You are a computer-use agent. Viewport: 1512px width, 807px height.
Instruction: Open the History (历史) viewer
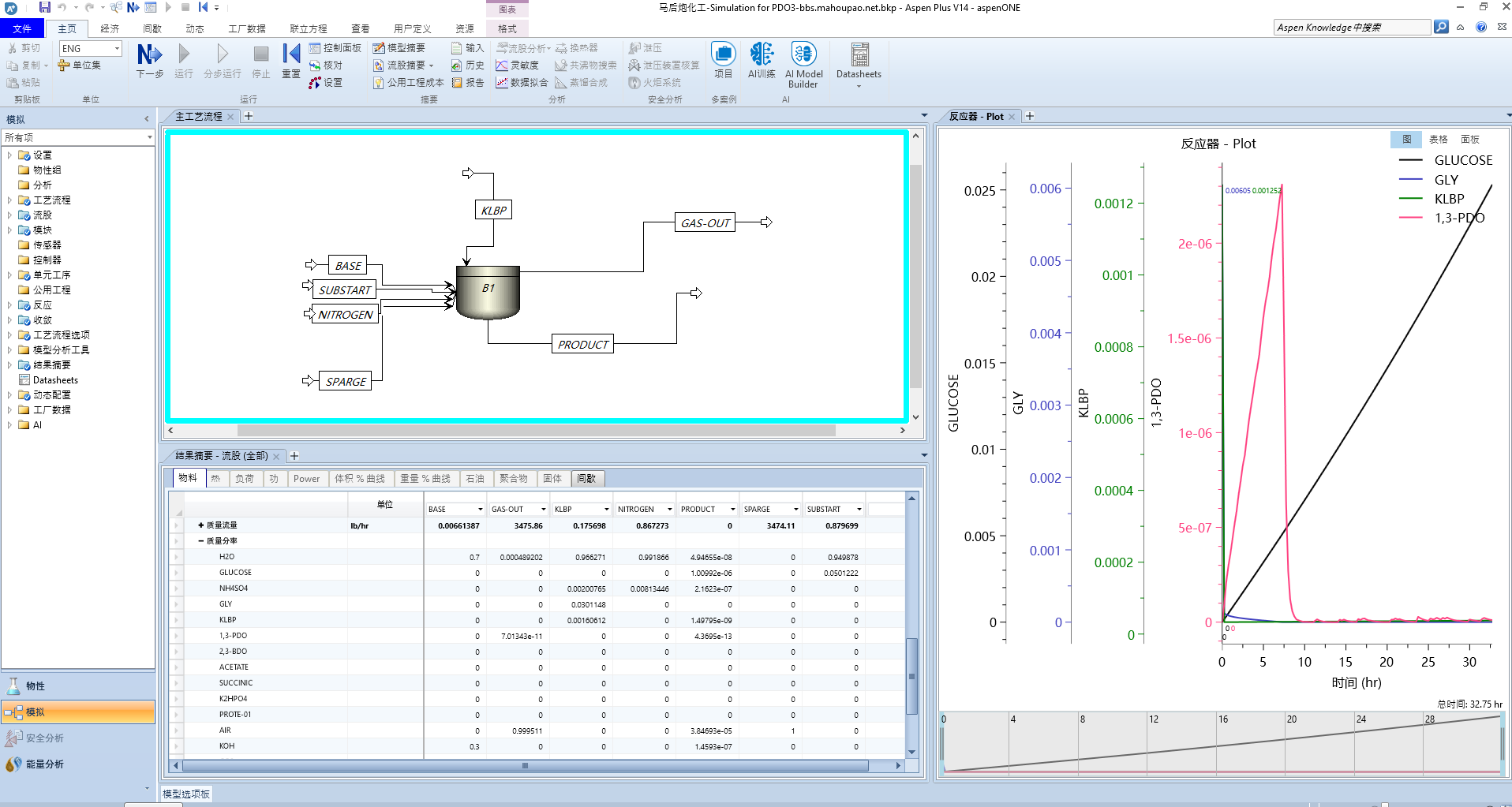(x=467, y=65)
